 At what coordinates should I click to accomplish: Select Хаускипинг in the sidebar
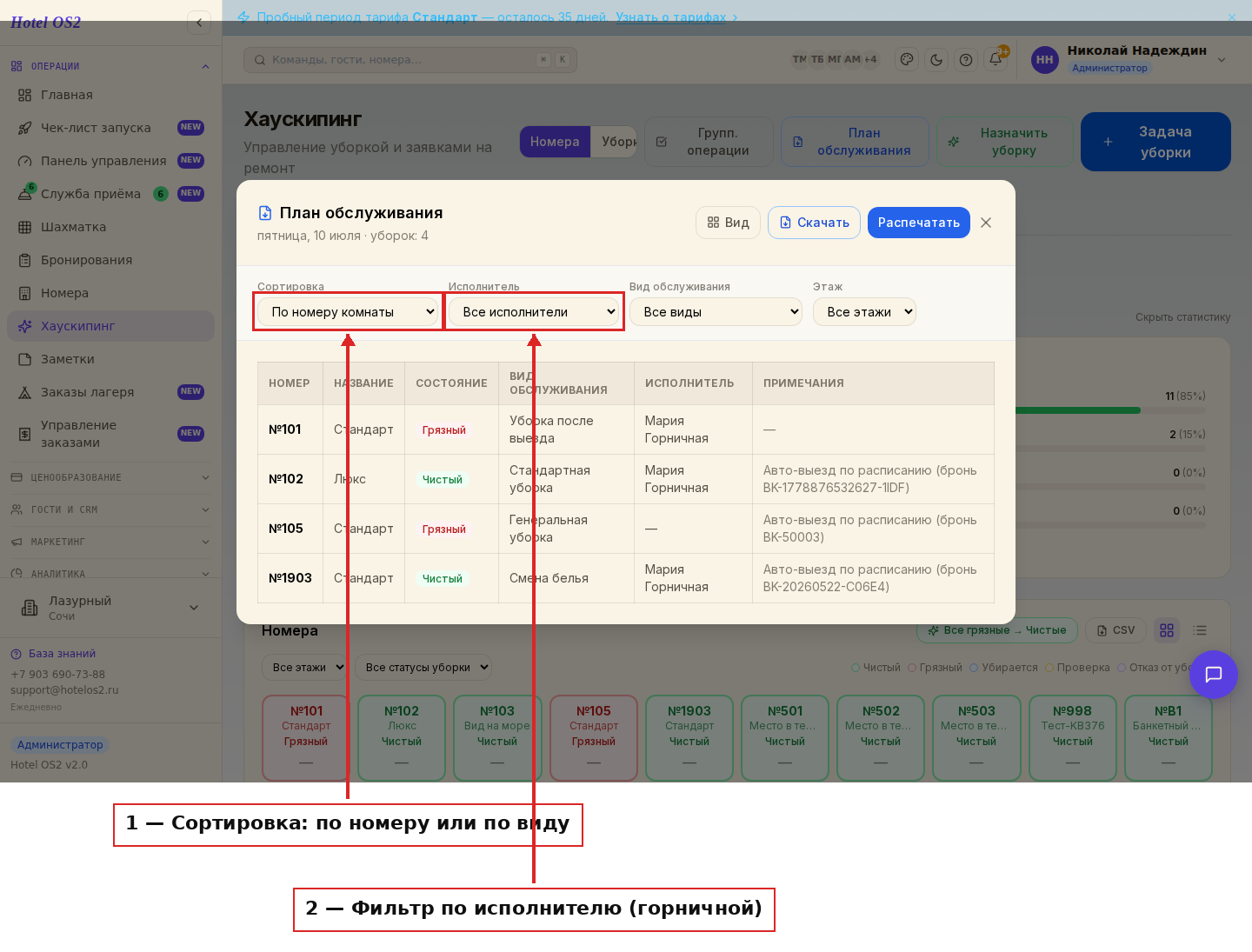[x=110, y=326]
